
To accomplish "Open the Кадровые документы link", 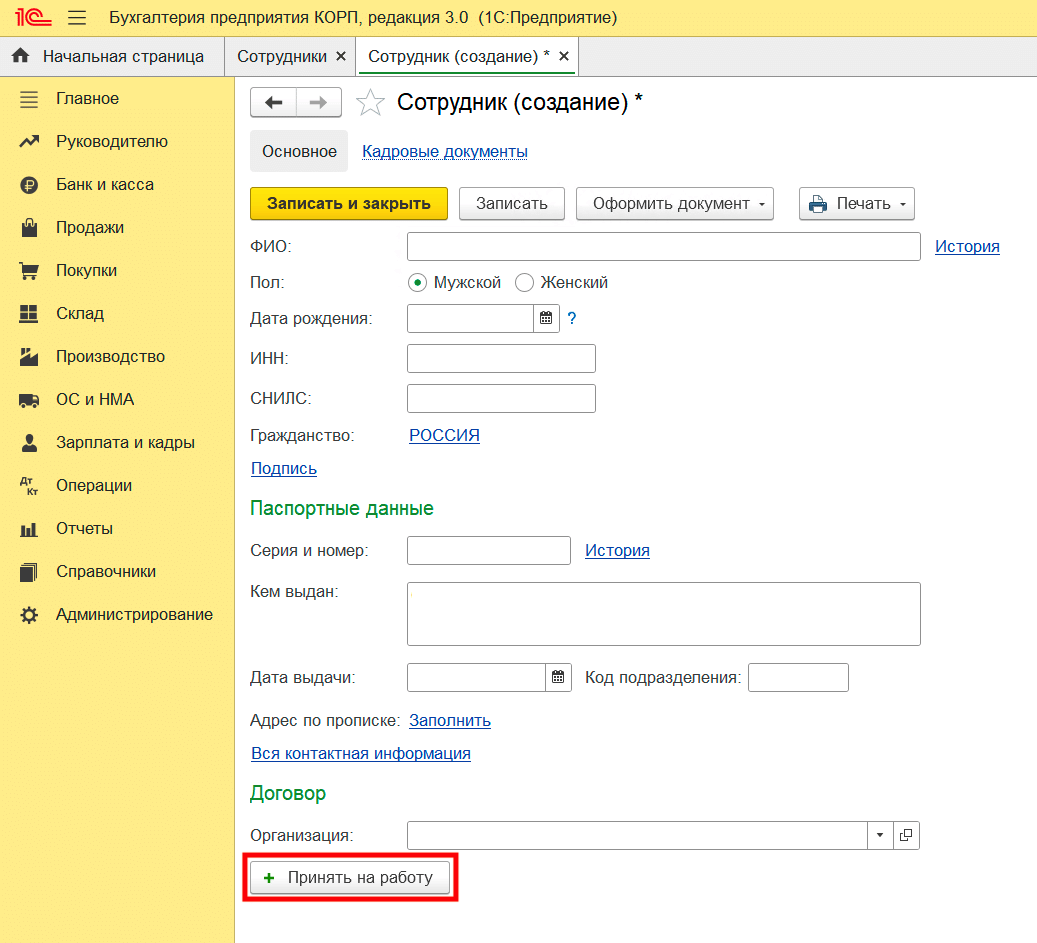I will click(x=445, y=152).
